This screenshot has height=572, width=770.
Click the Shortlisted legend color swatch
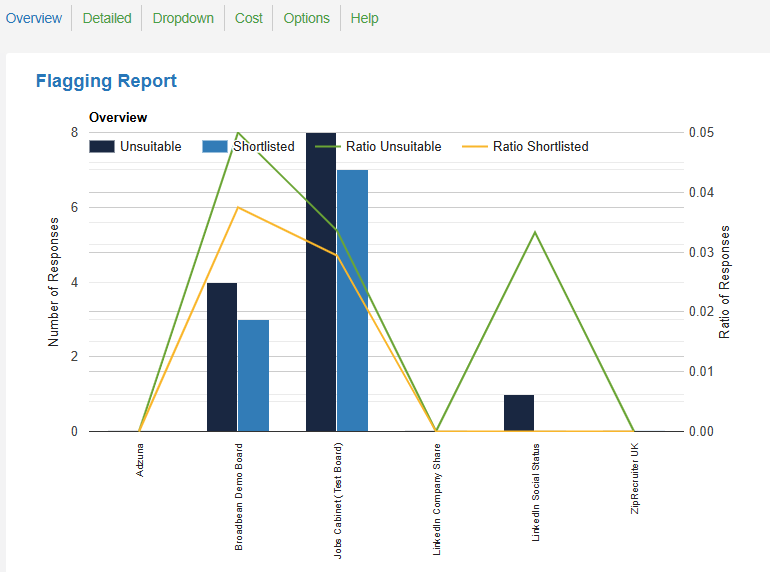pos(215,146)
